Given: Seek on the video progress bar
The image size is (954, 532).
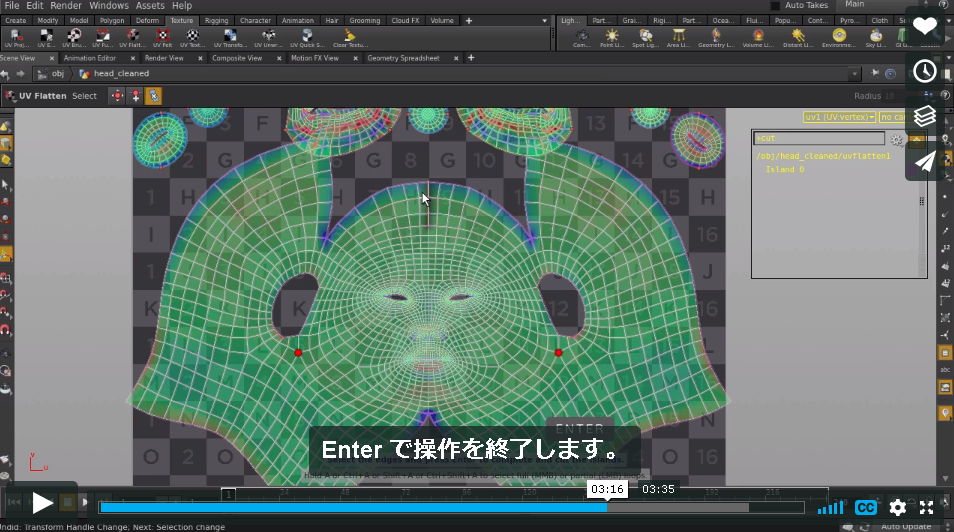Looking at the screenshot, I should pyautogui.click(x=451, y=507).
